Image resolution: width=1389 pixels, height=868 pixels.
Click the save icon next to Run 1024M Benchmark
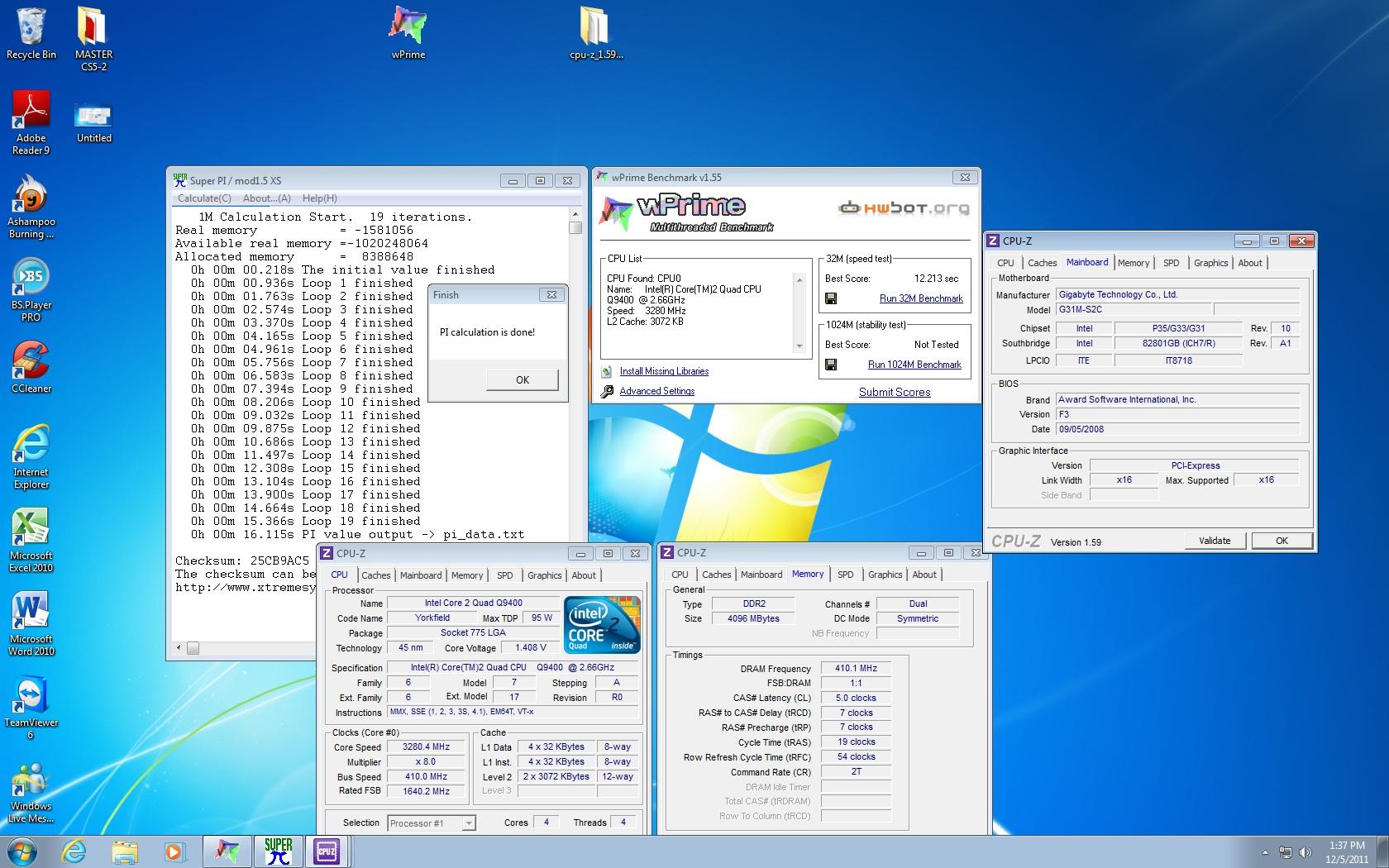[x=831, y=365]
